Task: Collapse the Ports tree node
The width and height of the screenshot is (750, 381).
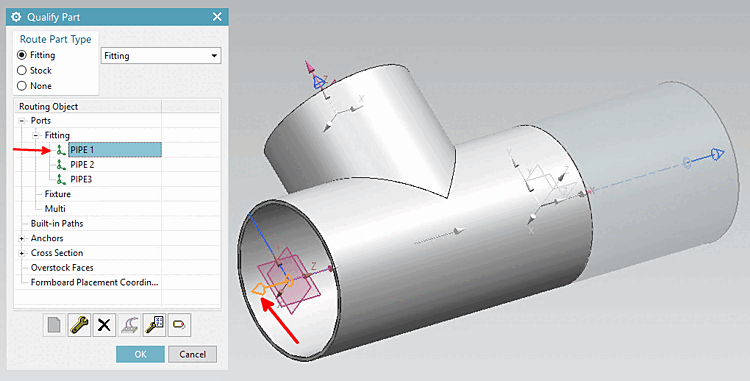Action: pyautogui.click(x=22, y=121)
